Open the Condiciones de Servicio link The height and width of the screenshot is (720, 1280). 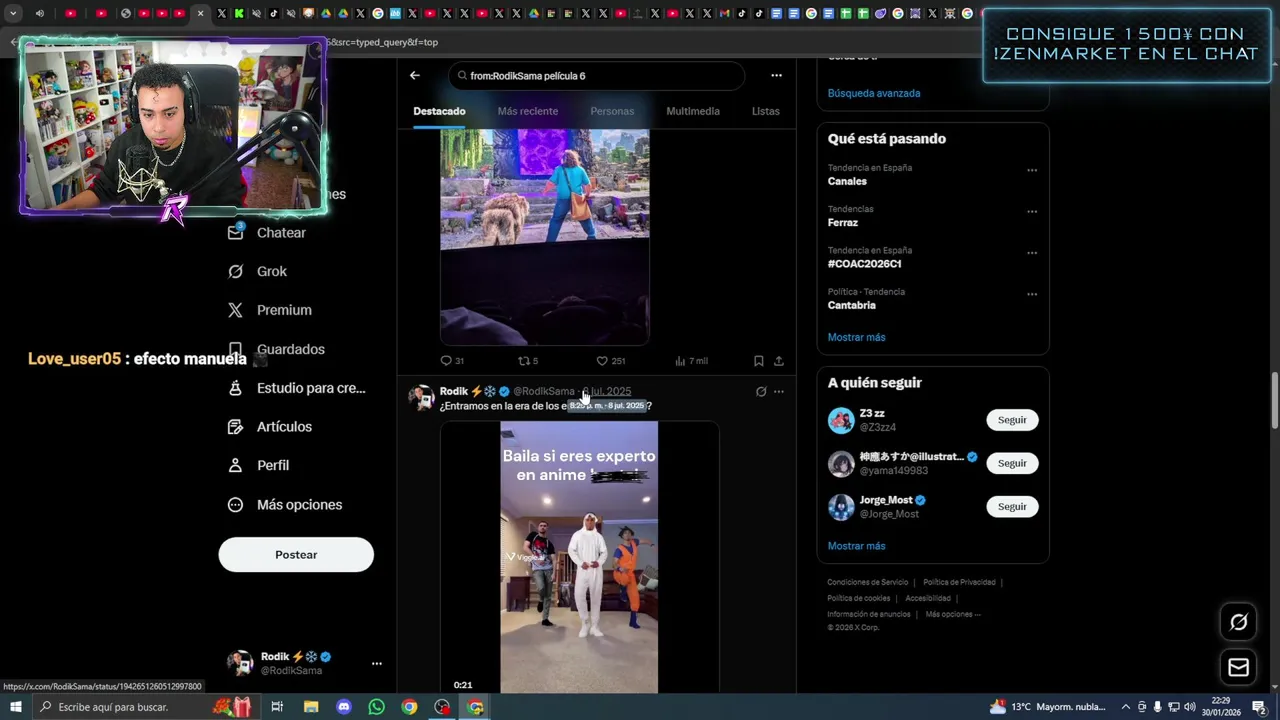pos(867,582)
